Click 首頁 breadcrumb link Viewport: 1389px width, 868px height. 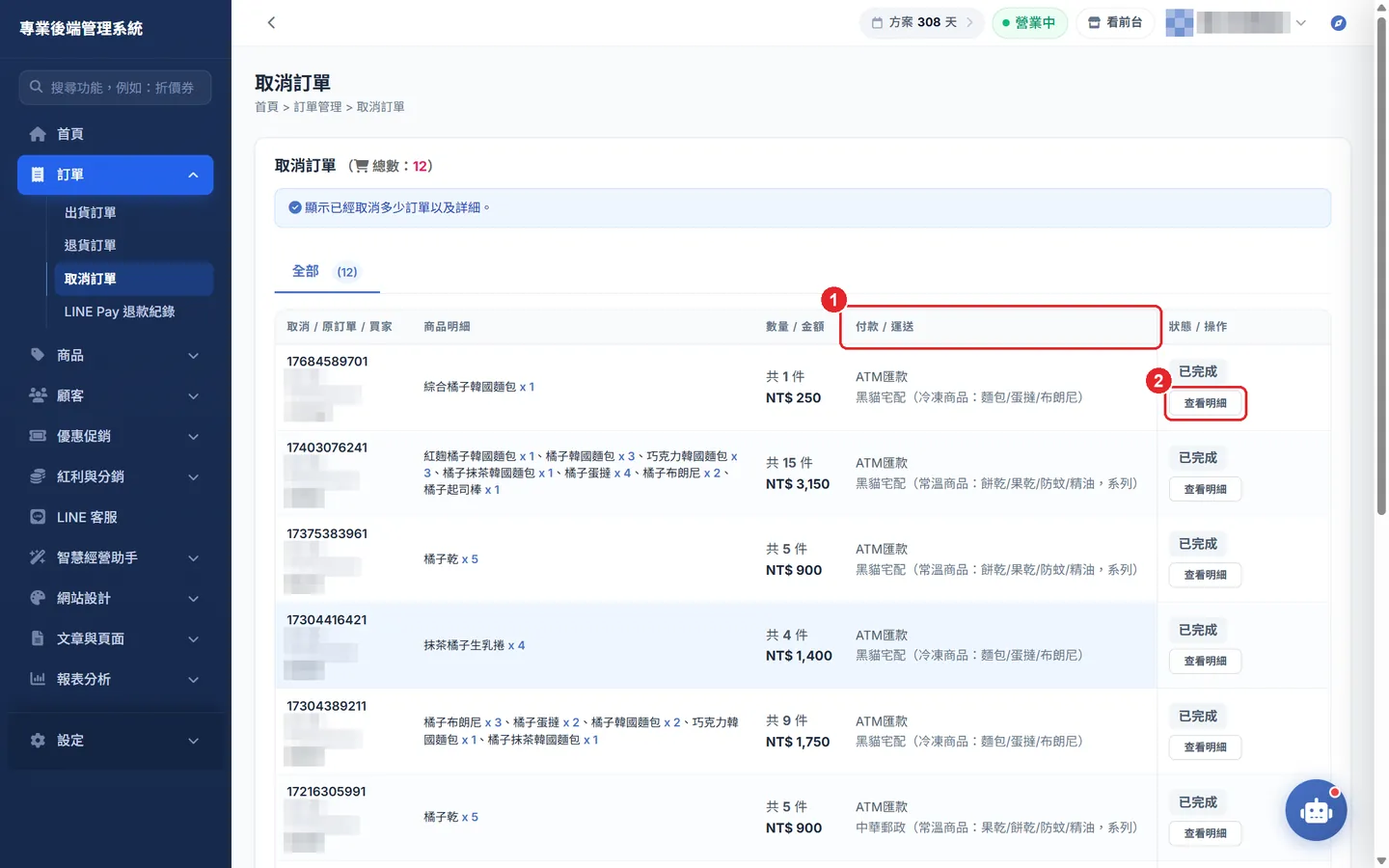pyautogui.click(x=267, y=107)
